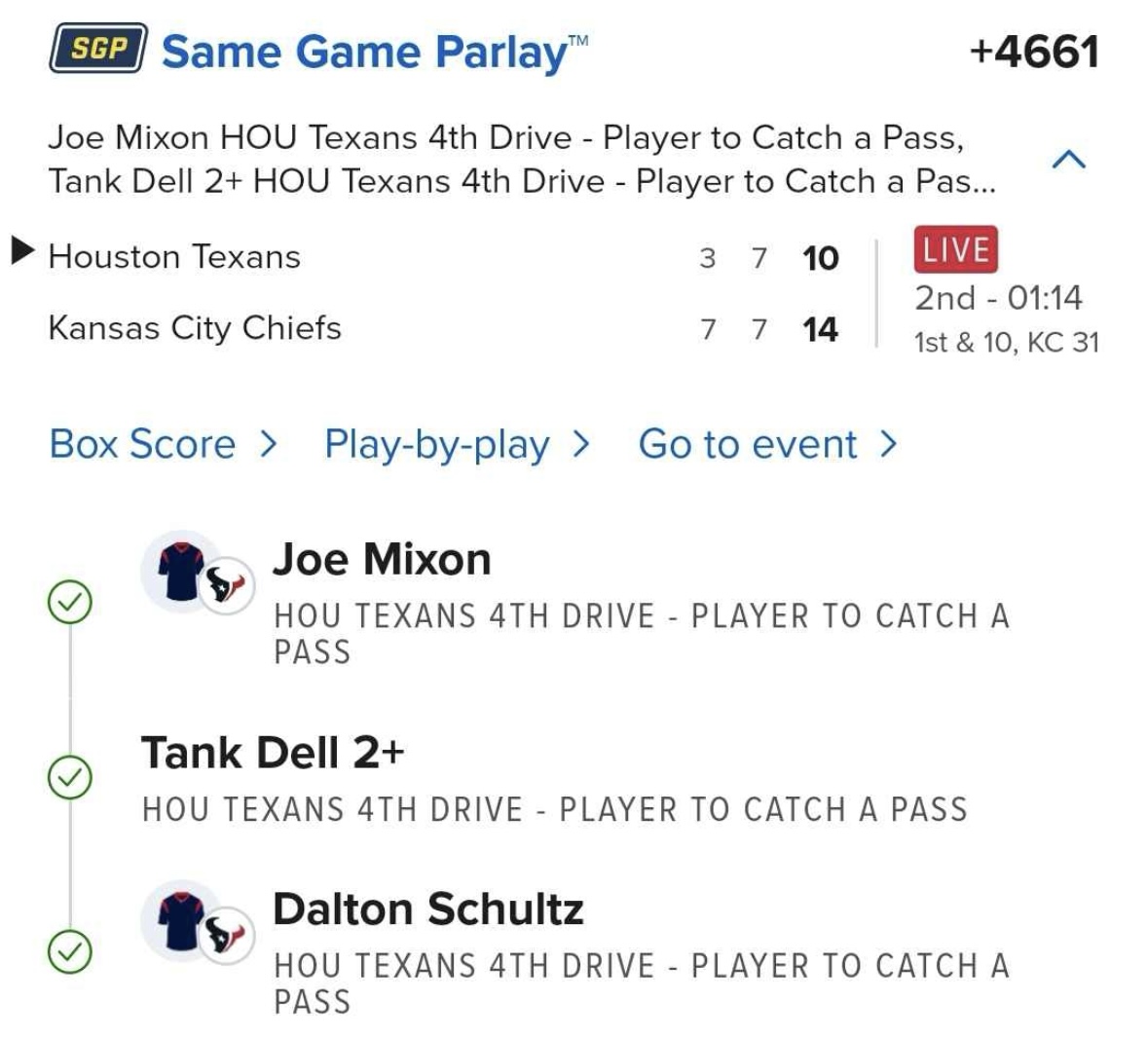Click Dalton Schultz's jersey icon
The image size is (1148, 1039).
point(182,922)
